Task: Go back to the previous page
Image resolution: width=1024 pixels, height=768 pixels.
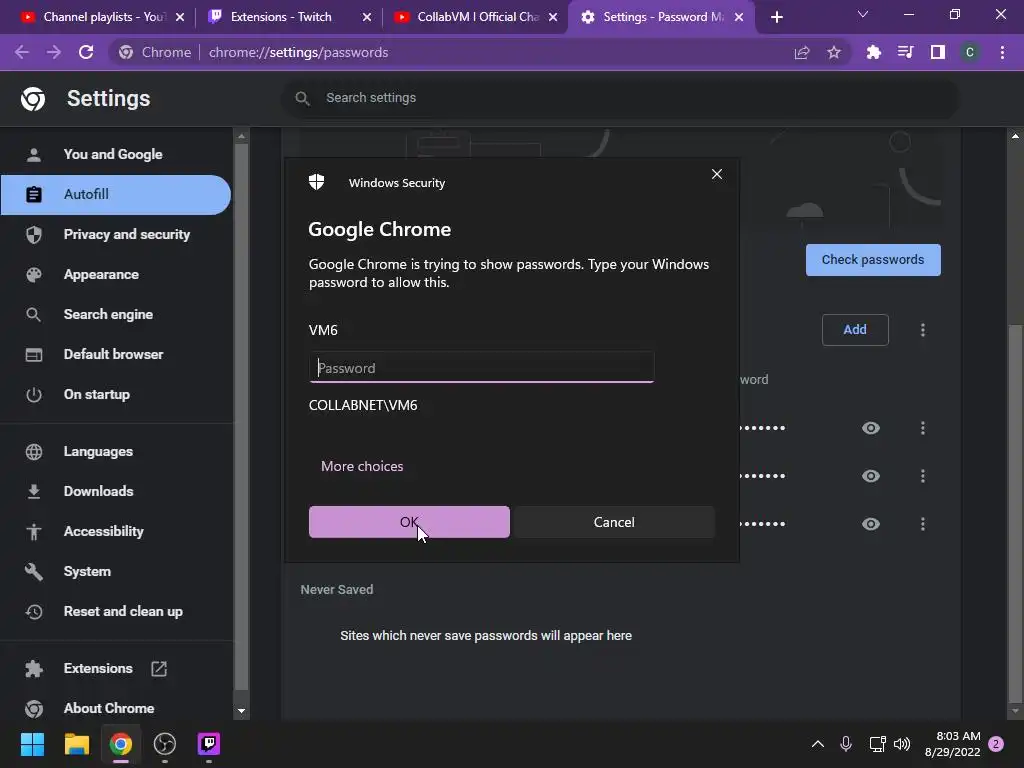Action: pyautogui.click(x=22, y=52)
